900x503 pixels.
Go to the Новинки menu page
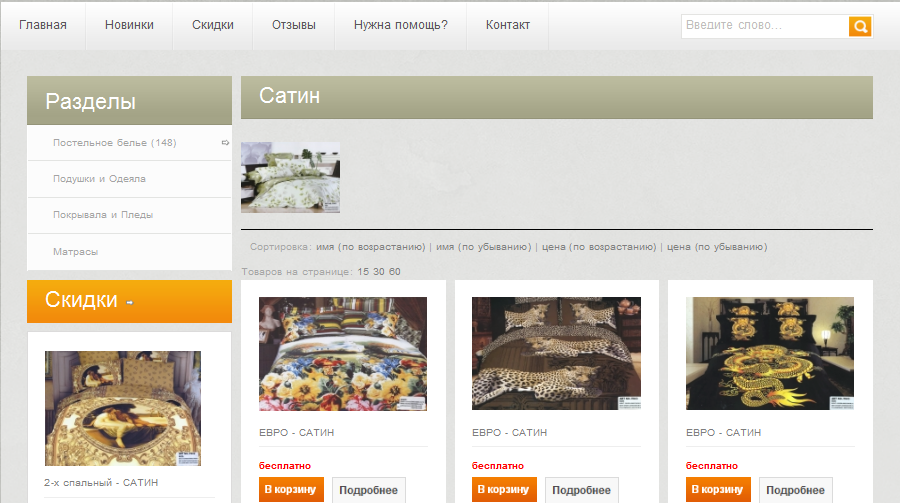pyautogui.click(x=129, y=25)
